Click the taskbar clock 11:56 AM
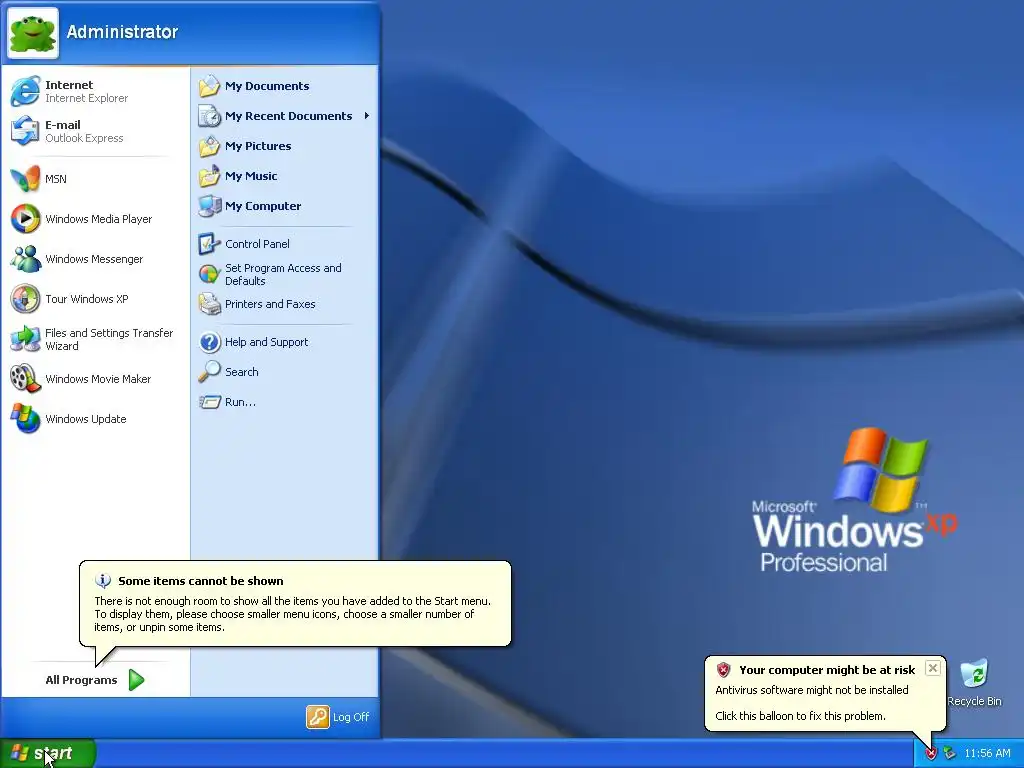Viewport: 1024px width, 768px height. coord(987,754)
